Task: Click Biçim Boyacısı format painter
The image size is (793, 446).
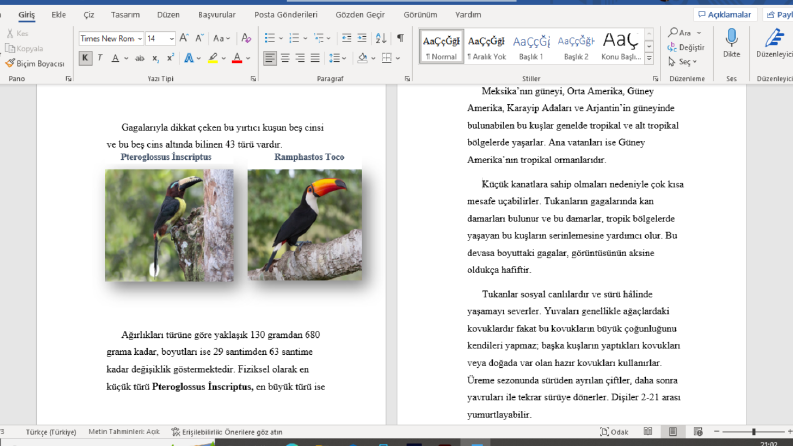Action: pyautogui.click(x=35, y=64)
